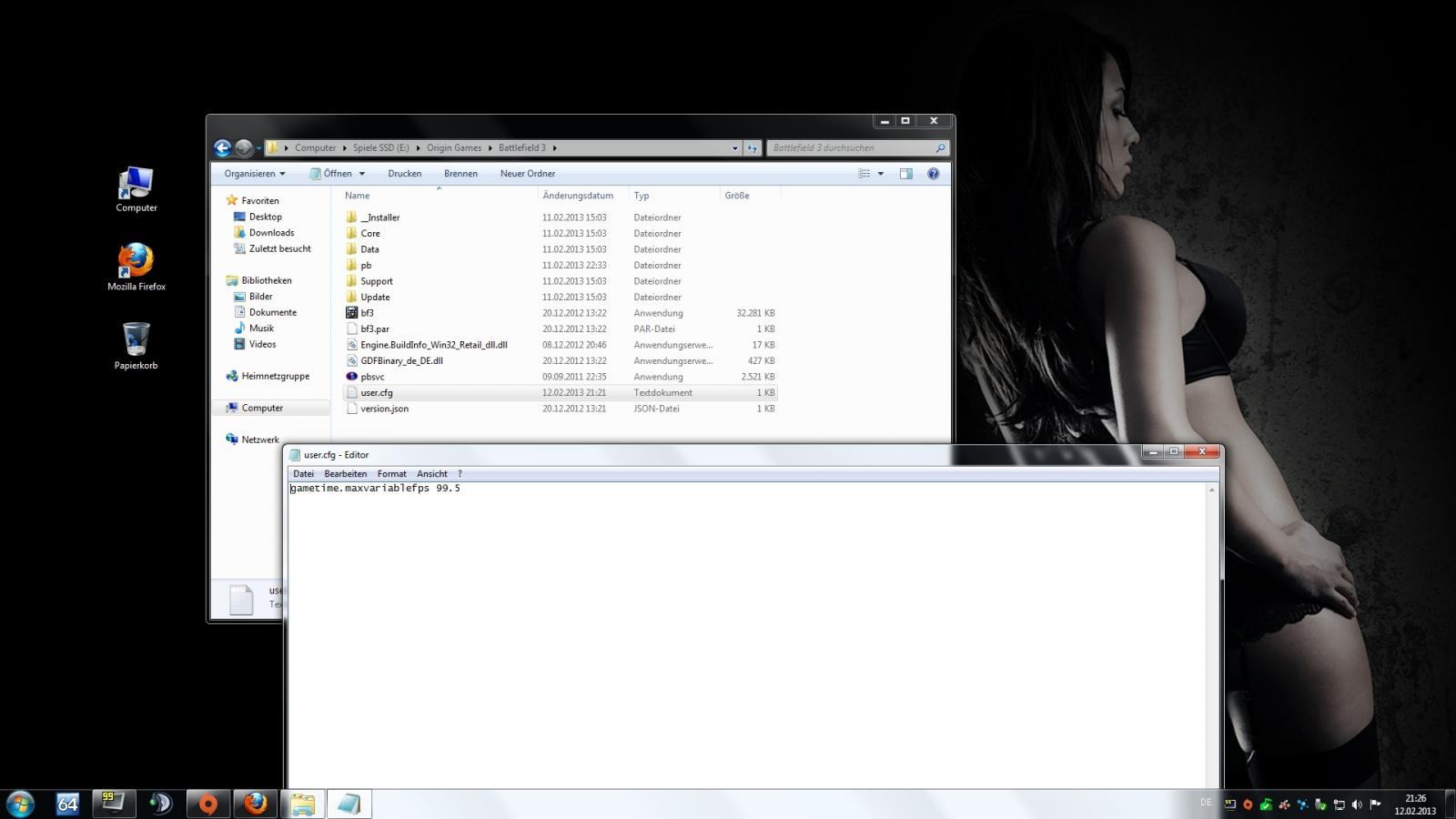Sort by Typ column header

[642, 196]
